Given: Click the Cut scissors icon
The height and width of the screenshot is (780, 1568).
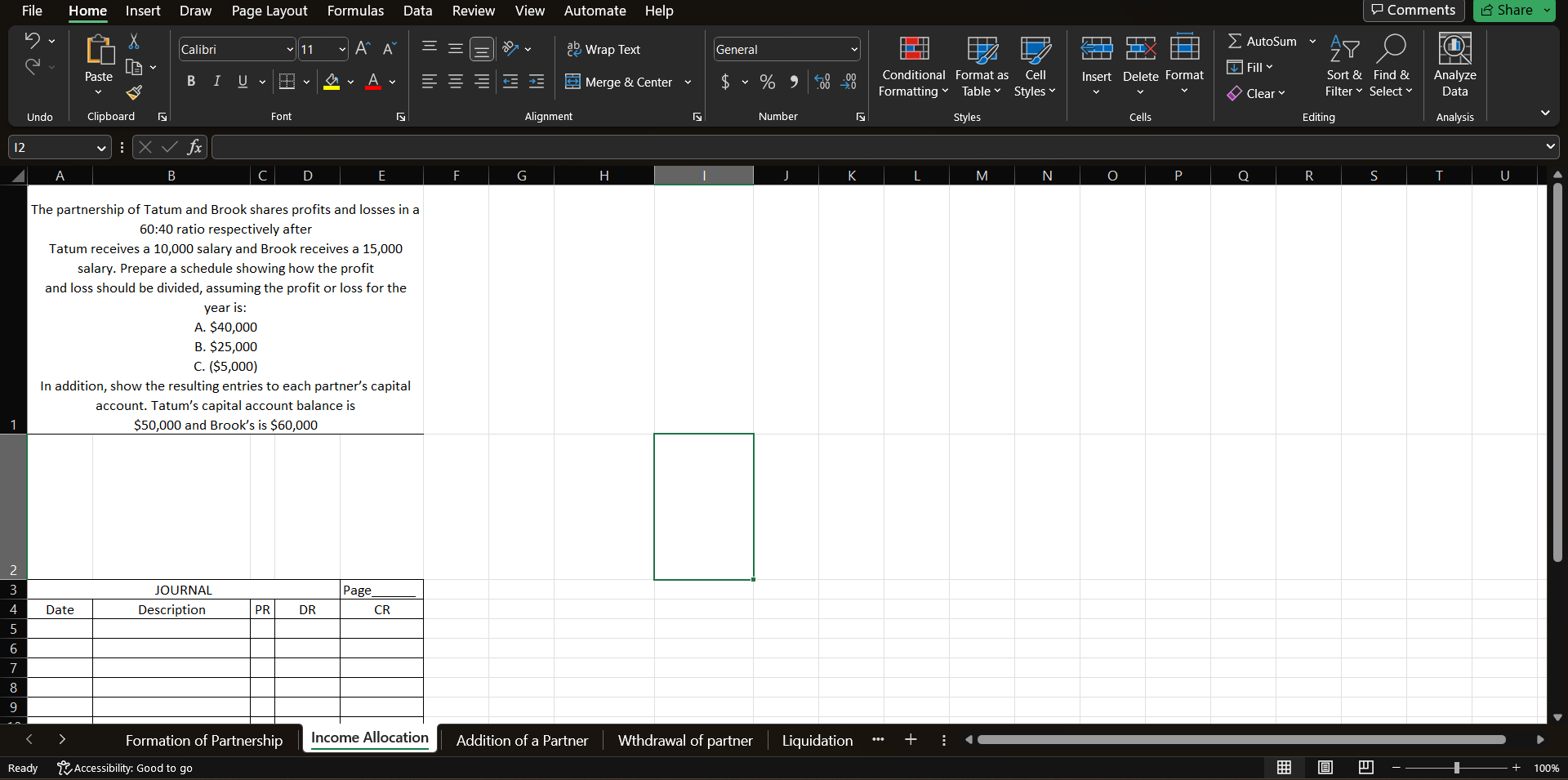Looking at the screenshot, I should 134,41.
